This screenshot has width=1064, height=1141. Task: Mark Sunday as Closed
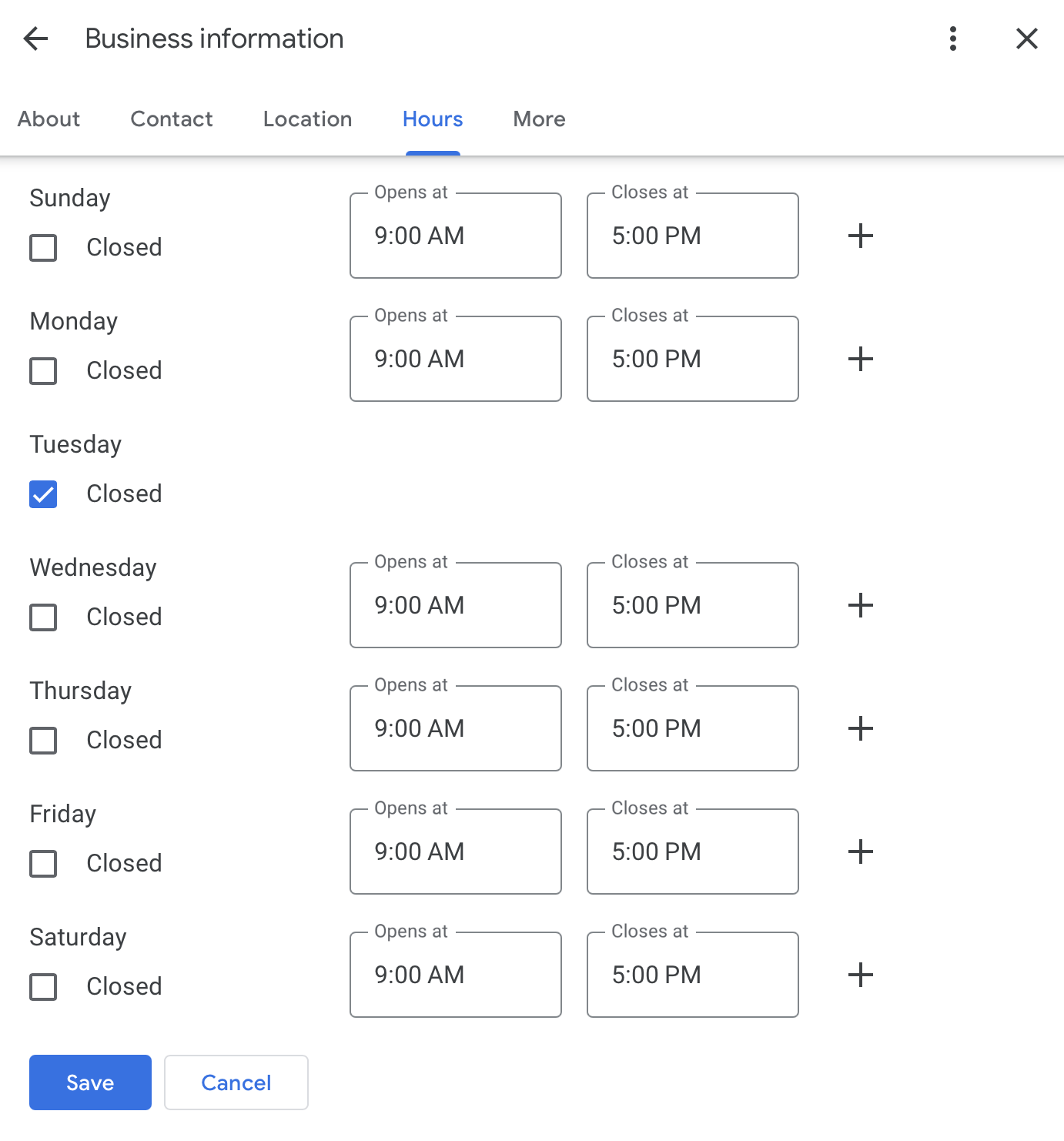[x=43, y=248]
